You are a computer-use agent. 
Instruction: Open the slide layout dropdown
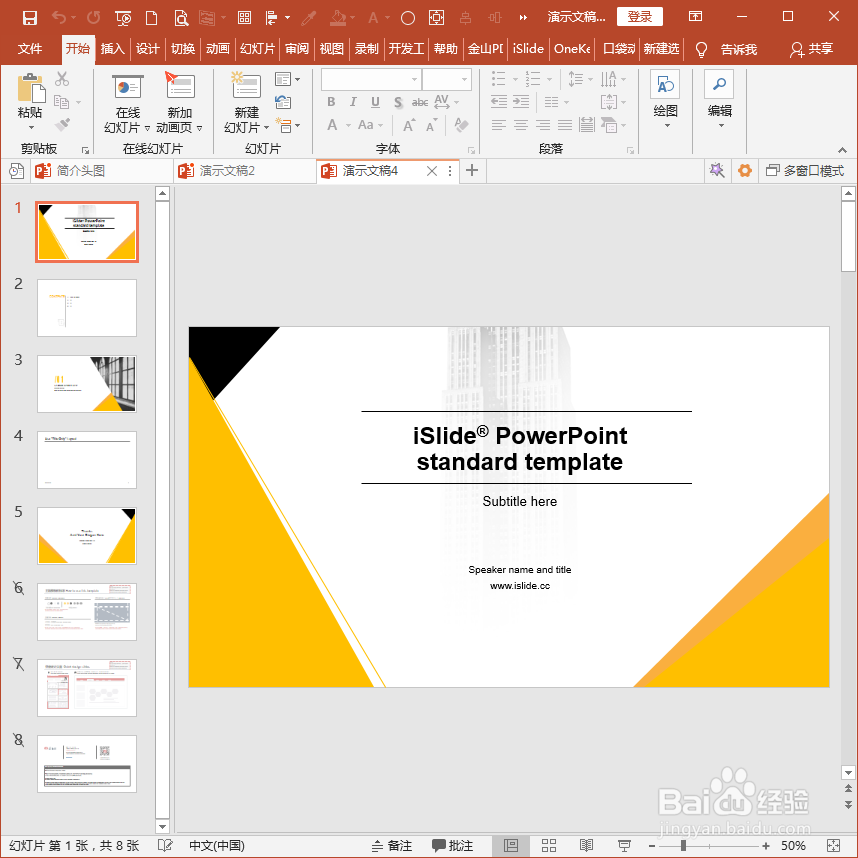coord(287,79)
